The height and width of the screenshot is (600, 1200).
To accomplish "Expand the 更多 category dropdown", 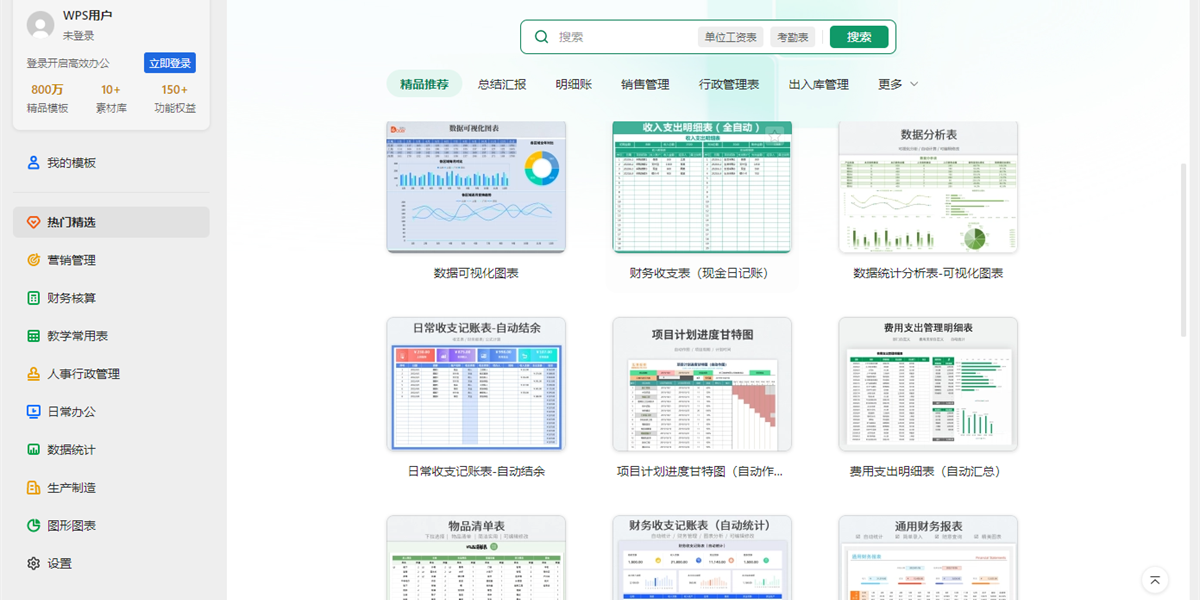I will pyautogui.click(x=897, y=85).
